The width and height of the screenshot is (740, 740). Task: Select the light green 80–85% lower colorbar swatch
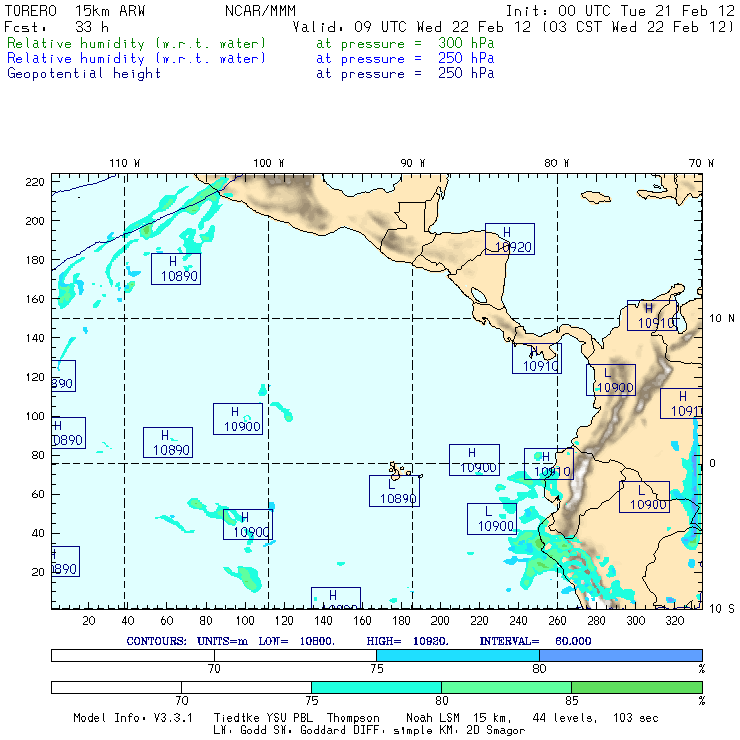click(x=506, y=687)
